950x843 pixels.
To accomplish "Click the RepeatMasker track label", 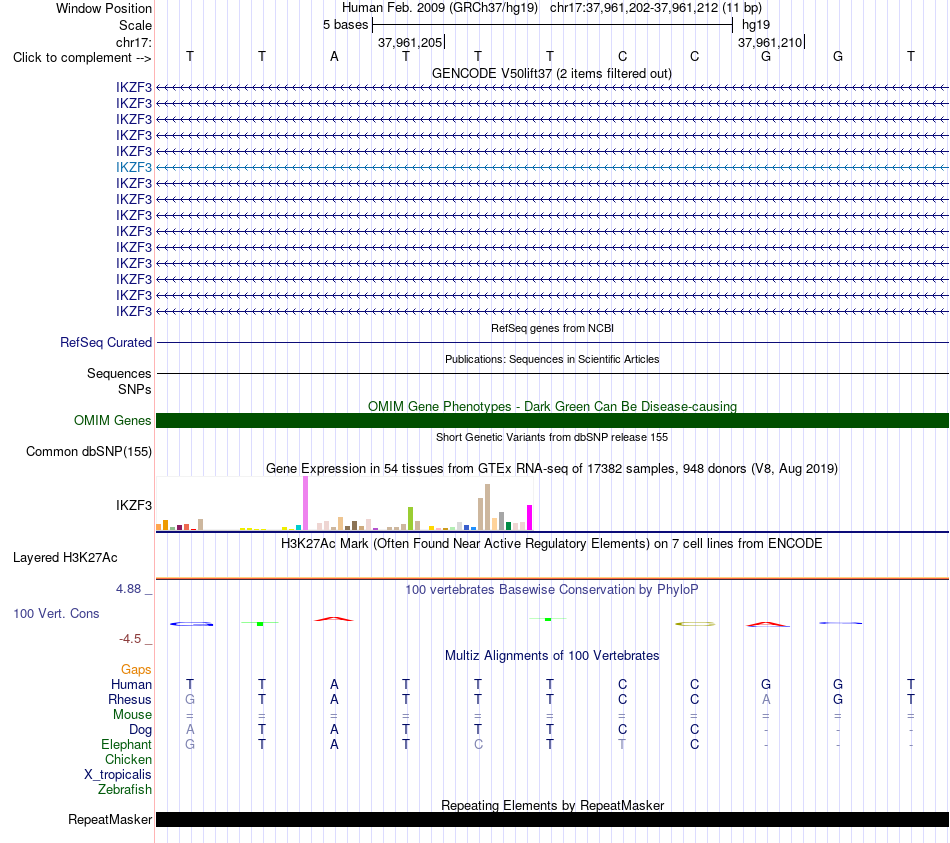I will click(x=110, y=819).
